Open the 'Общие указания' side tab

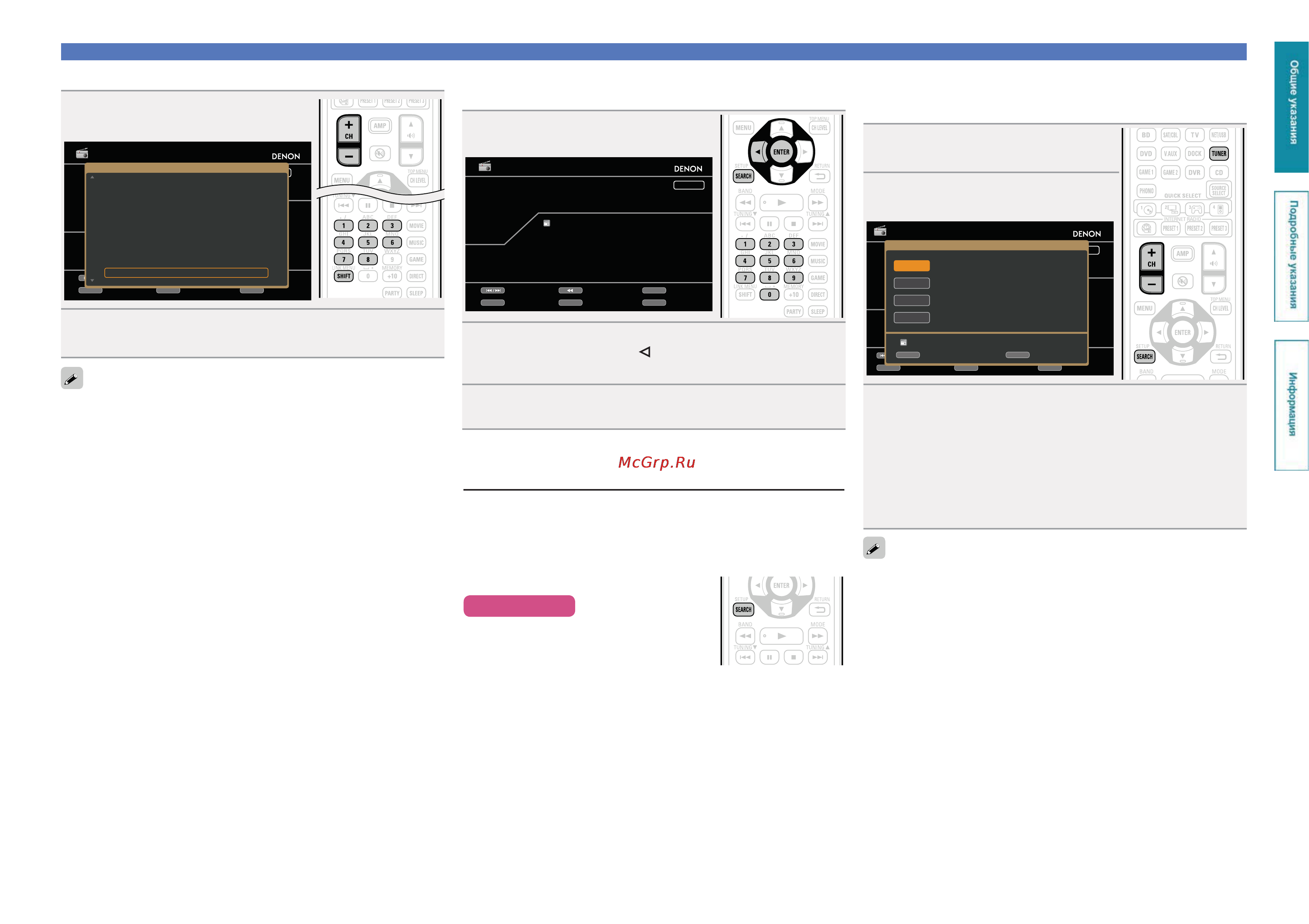(x=1291, y=107)
